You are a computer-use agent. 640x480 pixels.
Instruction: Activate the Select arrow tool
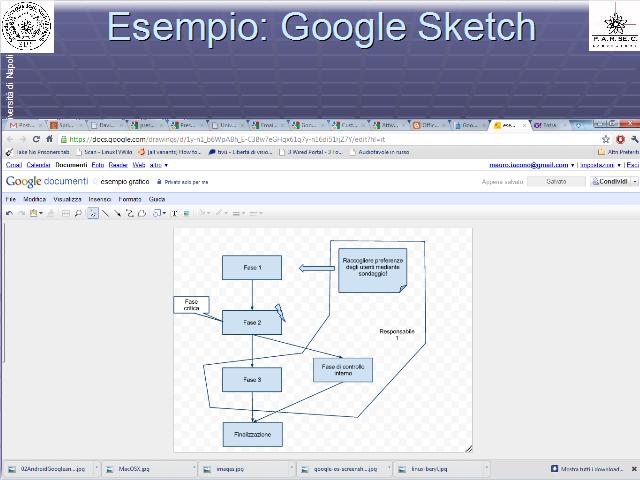pos(93,213)
